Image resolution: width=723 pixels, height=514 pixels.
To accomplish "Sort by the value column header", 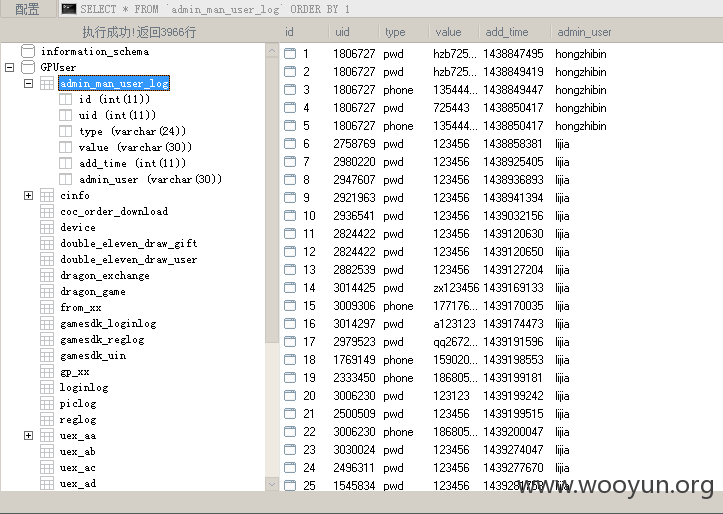I will tap(454, 32).
